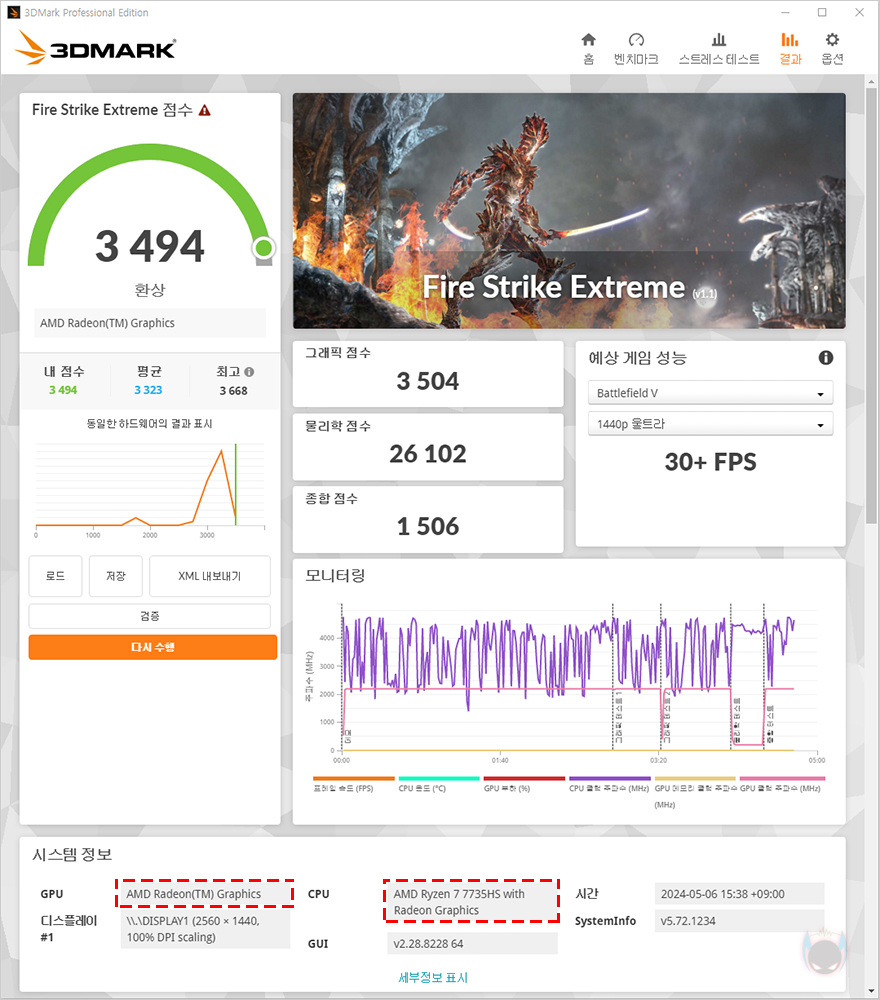The width and height of the screenshot is (880, 1000).
Task: Click the GPU load red legend swatch
Action: click(524, 779)
